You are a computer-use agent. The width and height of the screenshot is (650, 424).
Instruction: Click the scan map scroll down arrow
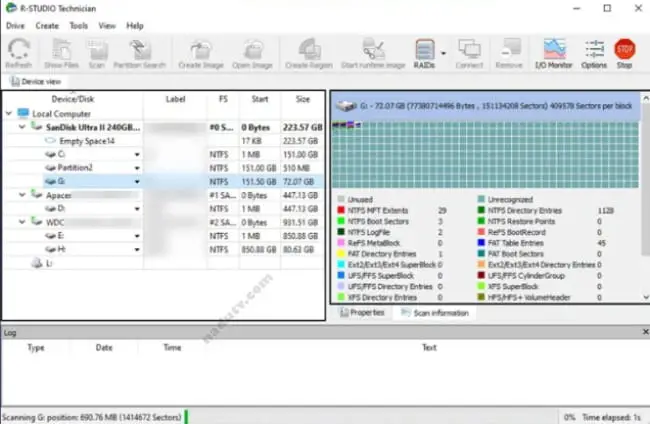[646, 297]
